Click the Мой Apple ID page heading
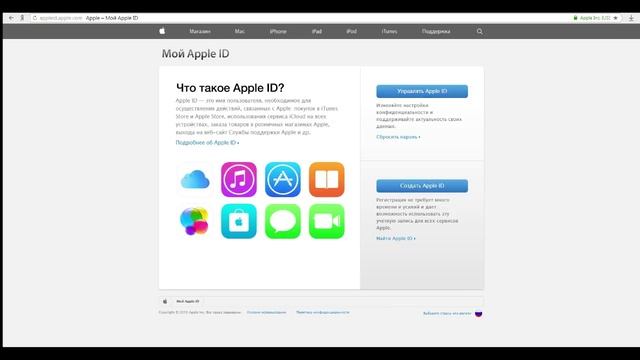 [196, 53]
